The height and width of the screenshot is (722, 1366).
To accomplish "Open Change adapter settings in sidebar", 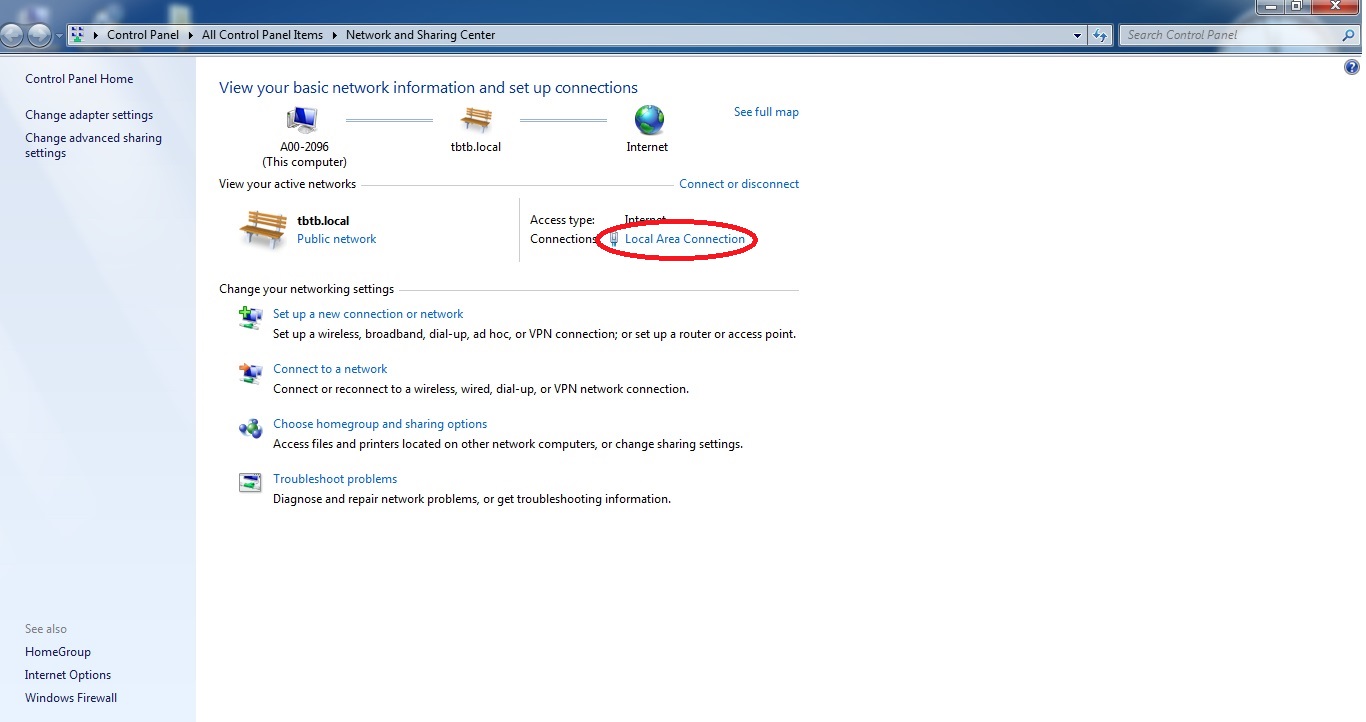I will 89,115.
